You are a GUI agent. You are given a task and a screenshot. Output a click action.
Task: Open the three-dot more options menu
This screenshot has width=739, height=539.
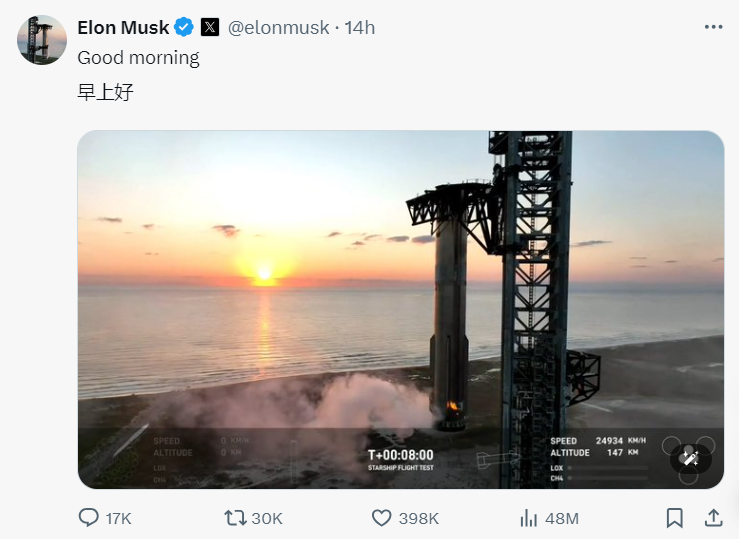click(x=713, y=27)
